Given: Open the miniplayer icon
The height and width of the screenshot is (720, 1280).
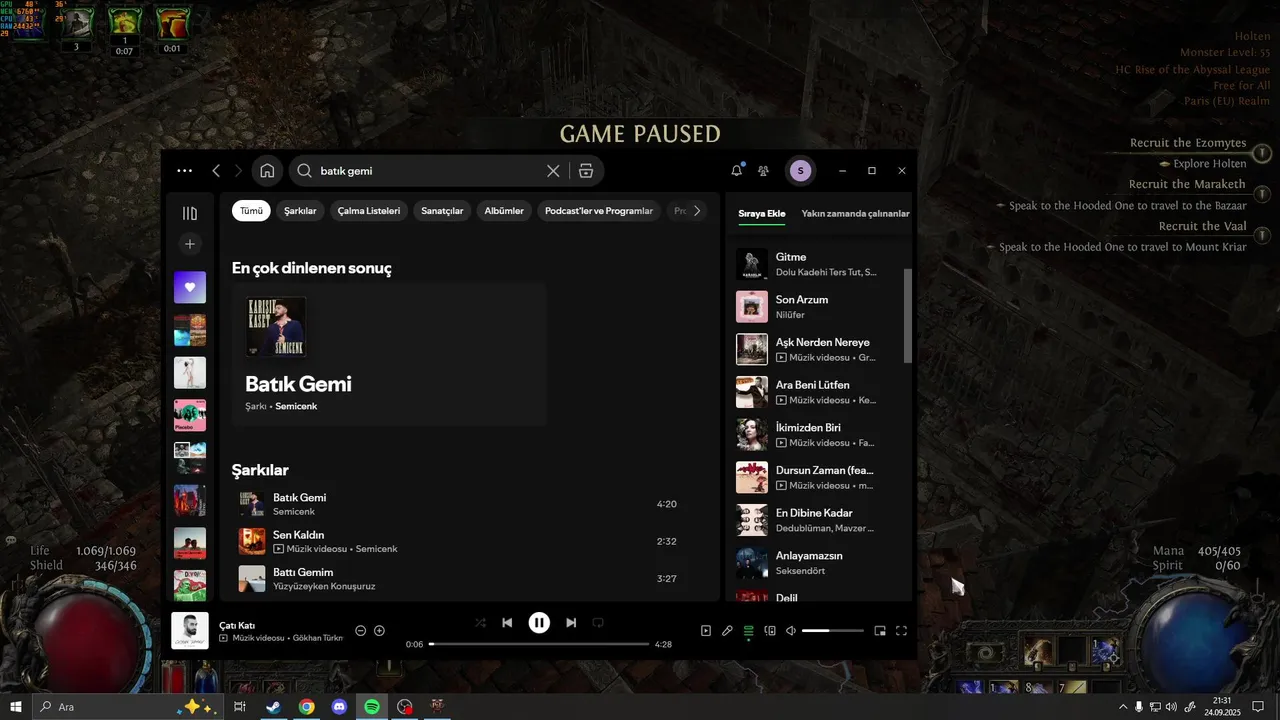Looking at the screenshot, I should point(880,631).
